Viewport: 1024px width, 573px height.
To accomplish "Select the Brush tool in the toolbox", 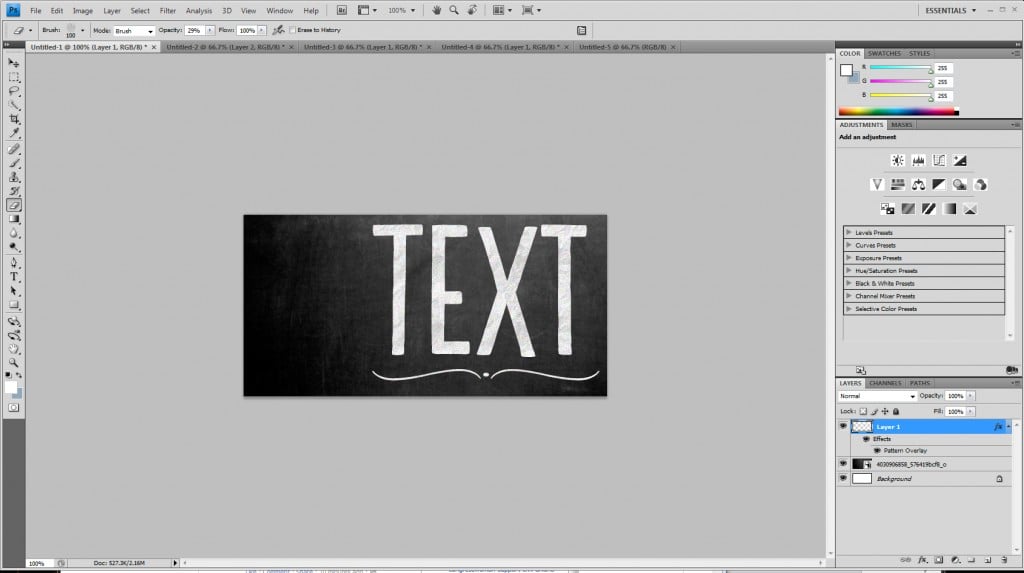I will click(x=14, y=163).
